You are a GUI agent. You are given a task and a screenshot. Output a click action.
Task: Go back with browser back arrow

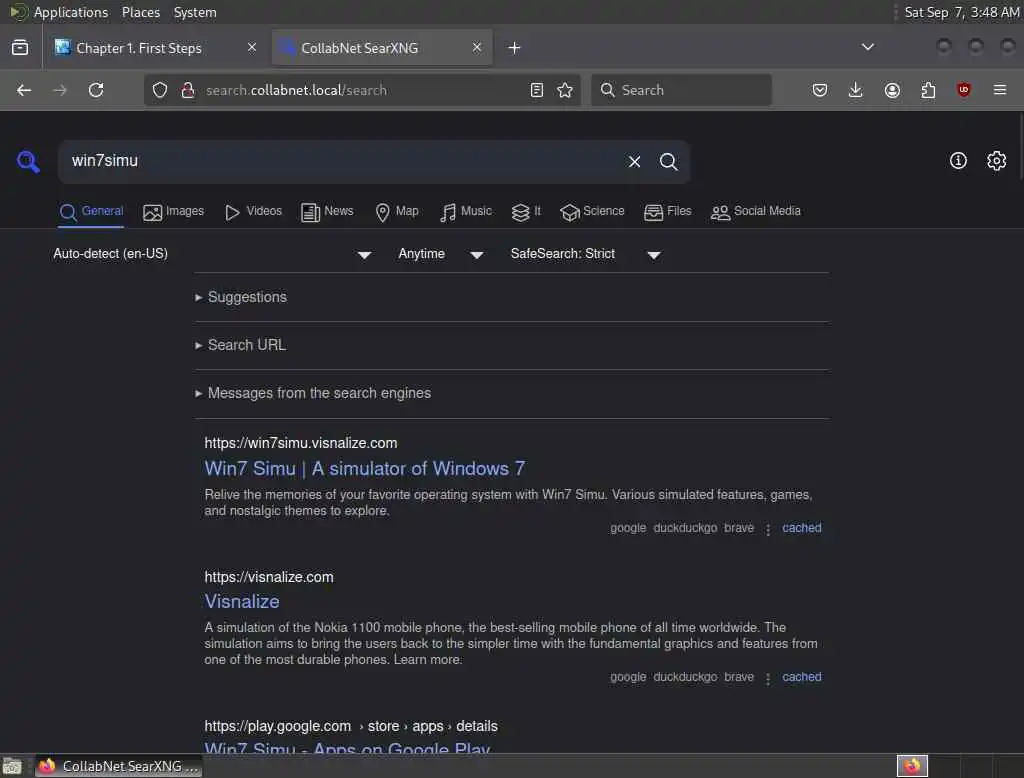[x=24, y=90]
